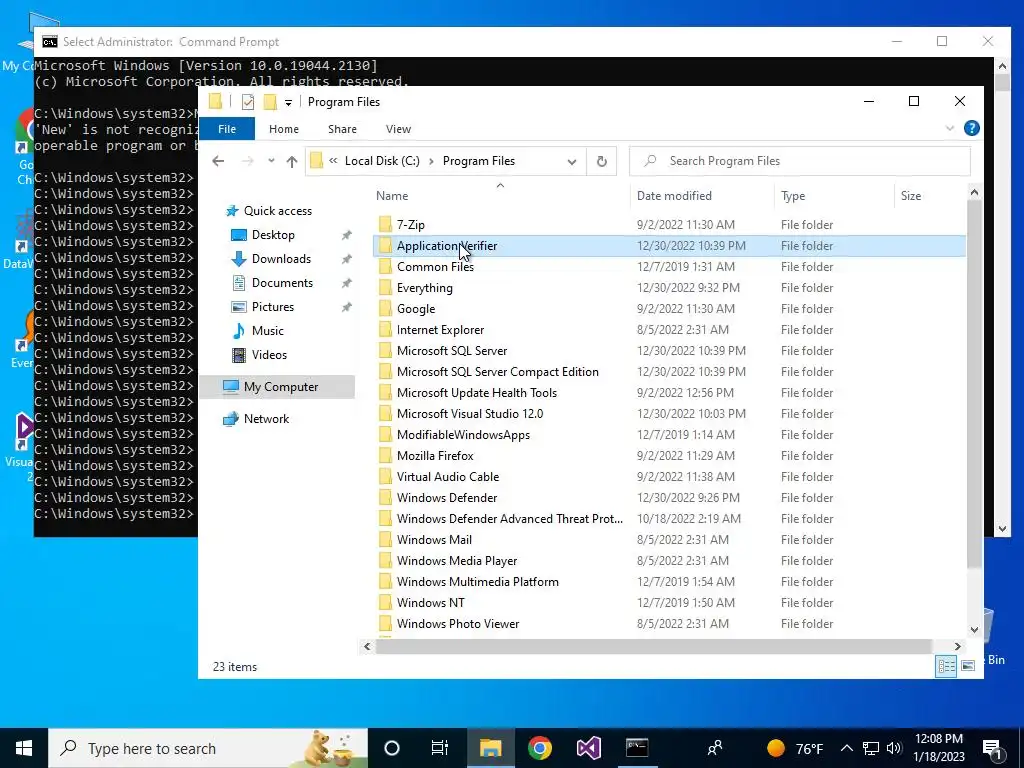The image size is (1024, 768).
Task: Click the address bar double-chevron breadcrumb
Action: [333, 161]
